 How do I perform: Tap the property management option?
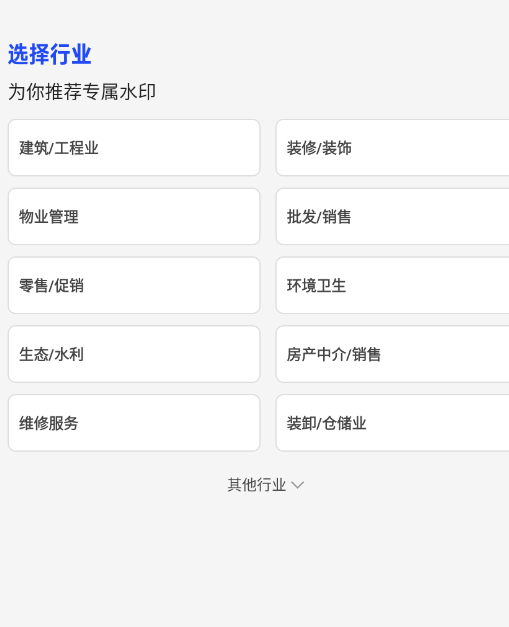(134, 216)
